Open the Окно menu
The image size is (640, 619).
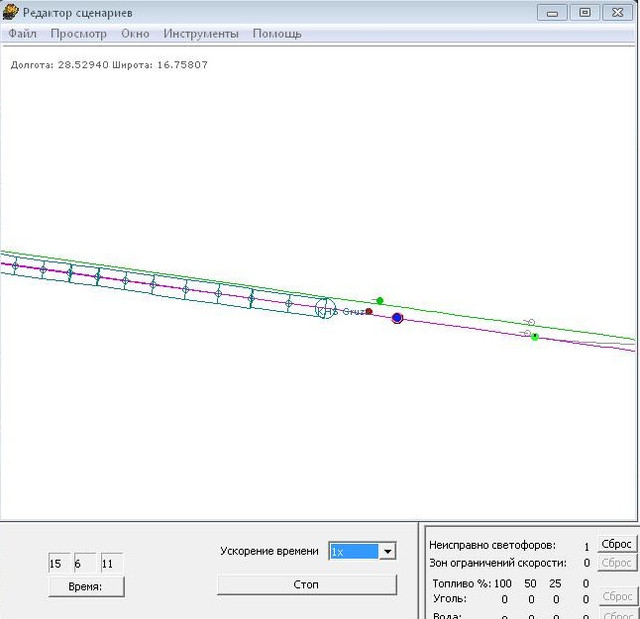pyautogui.click(x=135, y=33)
